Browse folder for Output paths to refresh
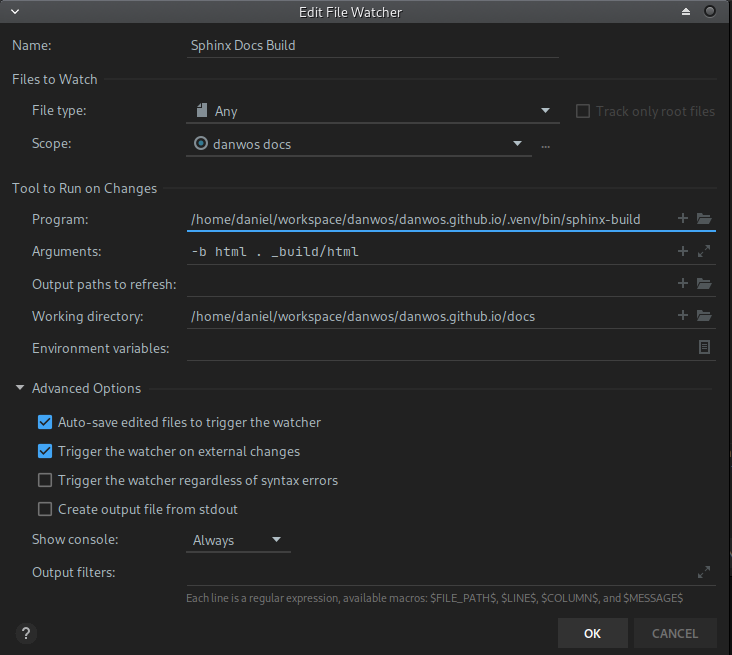The width and height of the screenshot is (732, 655). (x=704, y=284)
